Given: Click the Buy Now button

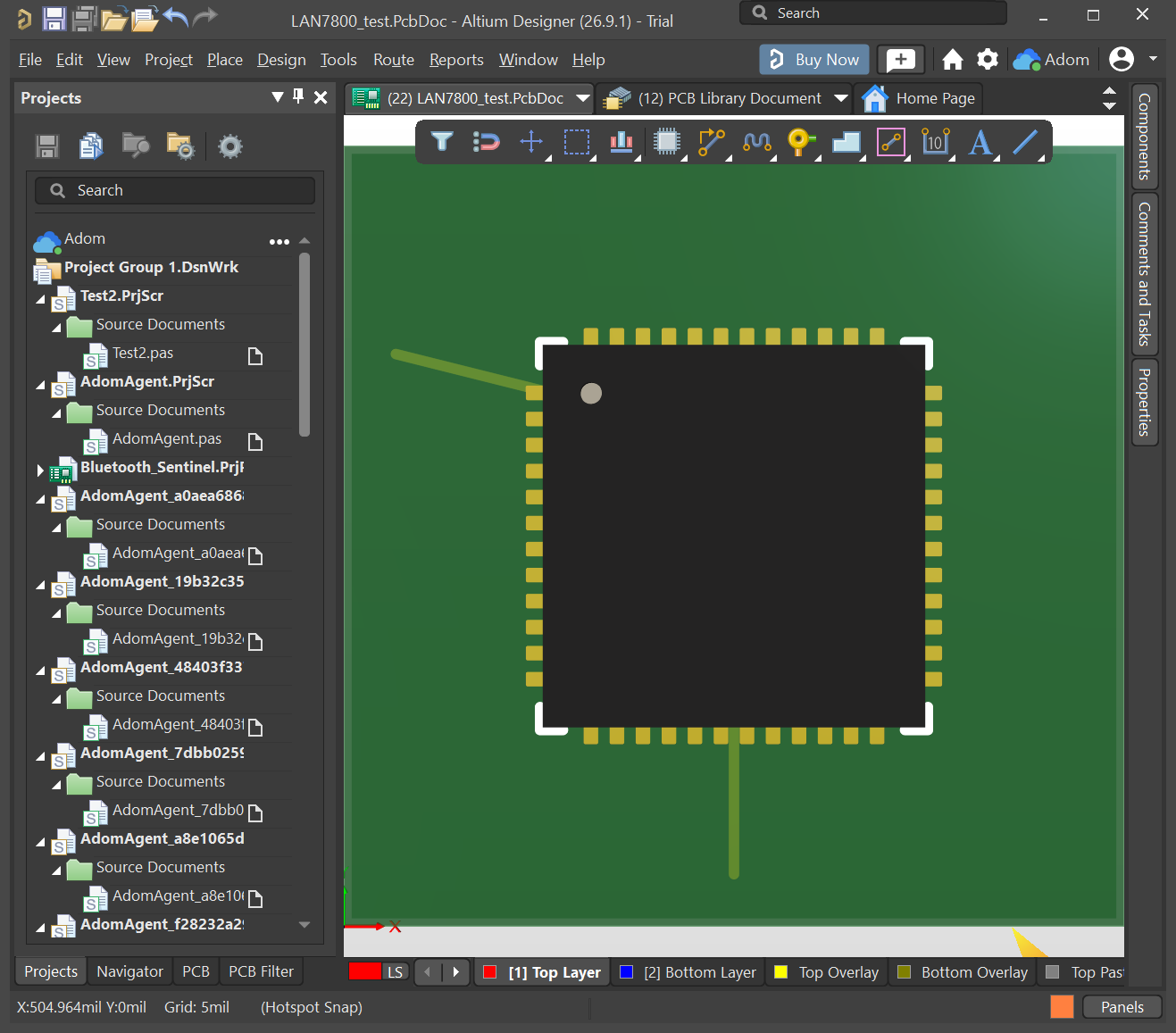Looking at the screenshot, I should click(x=814, y=60).
